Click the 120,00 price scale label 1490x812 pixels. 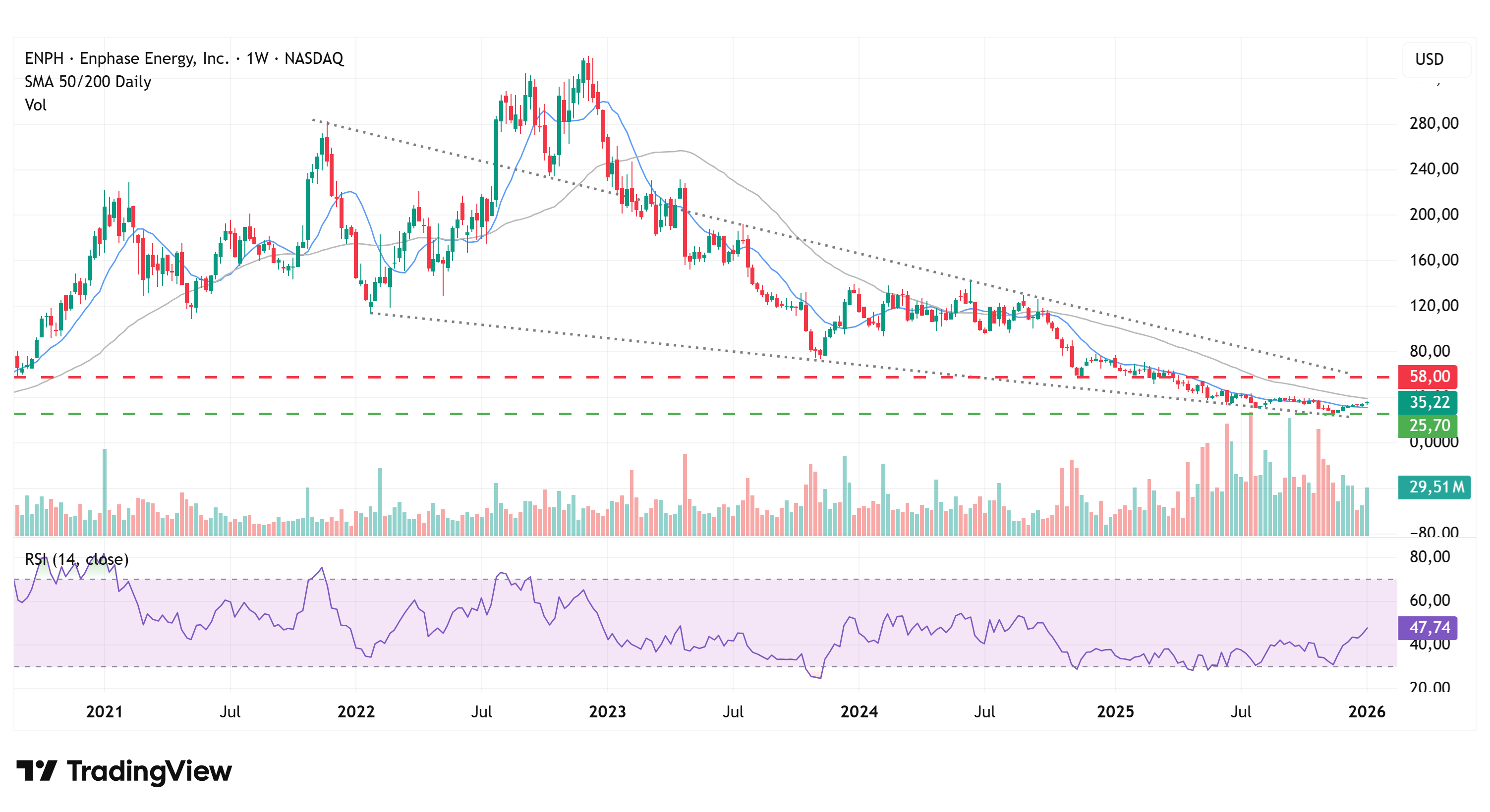click(1434, 306)
